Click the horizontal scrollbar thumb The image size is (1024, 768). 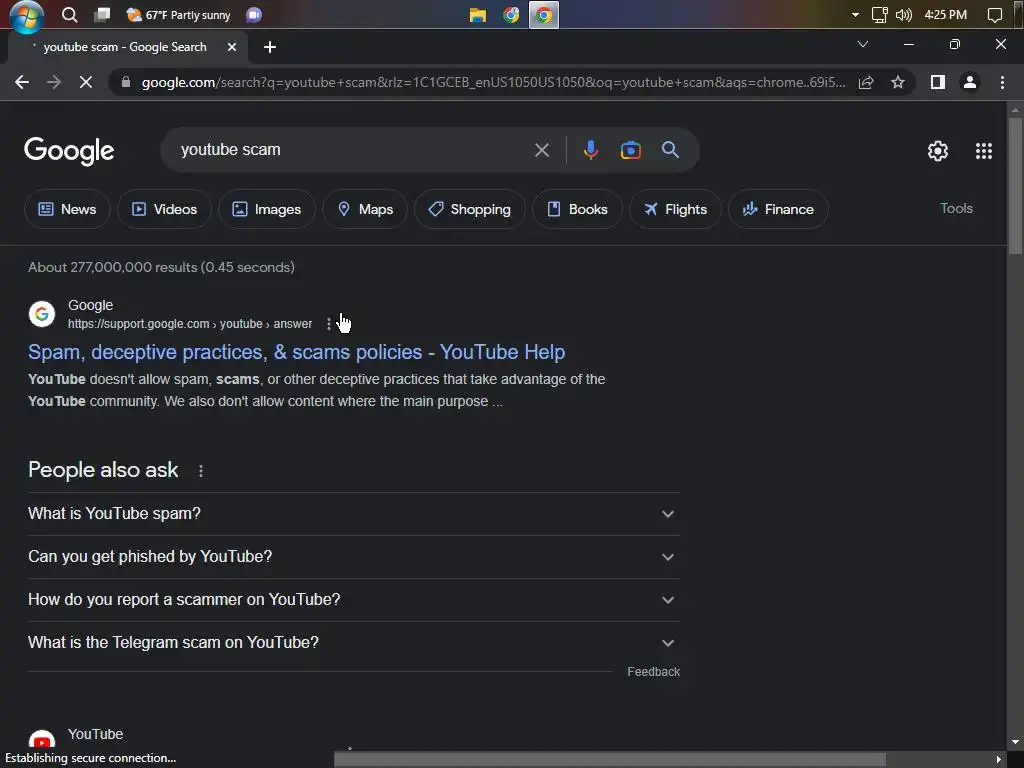tap(610, 760)
